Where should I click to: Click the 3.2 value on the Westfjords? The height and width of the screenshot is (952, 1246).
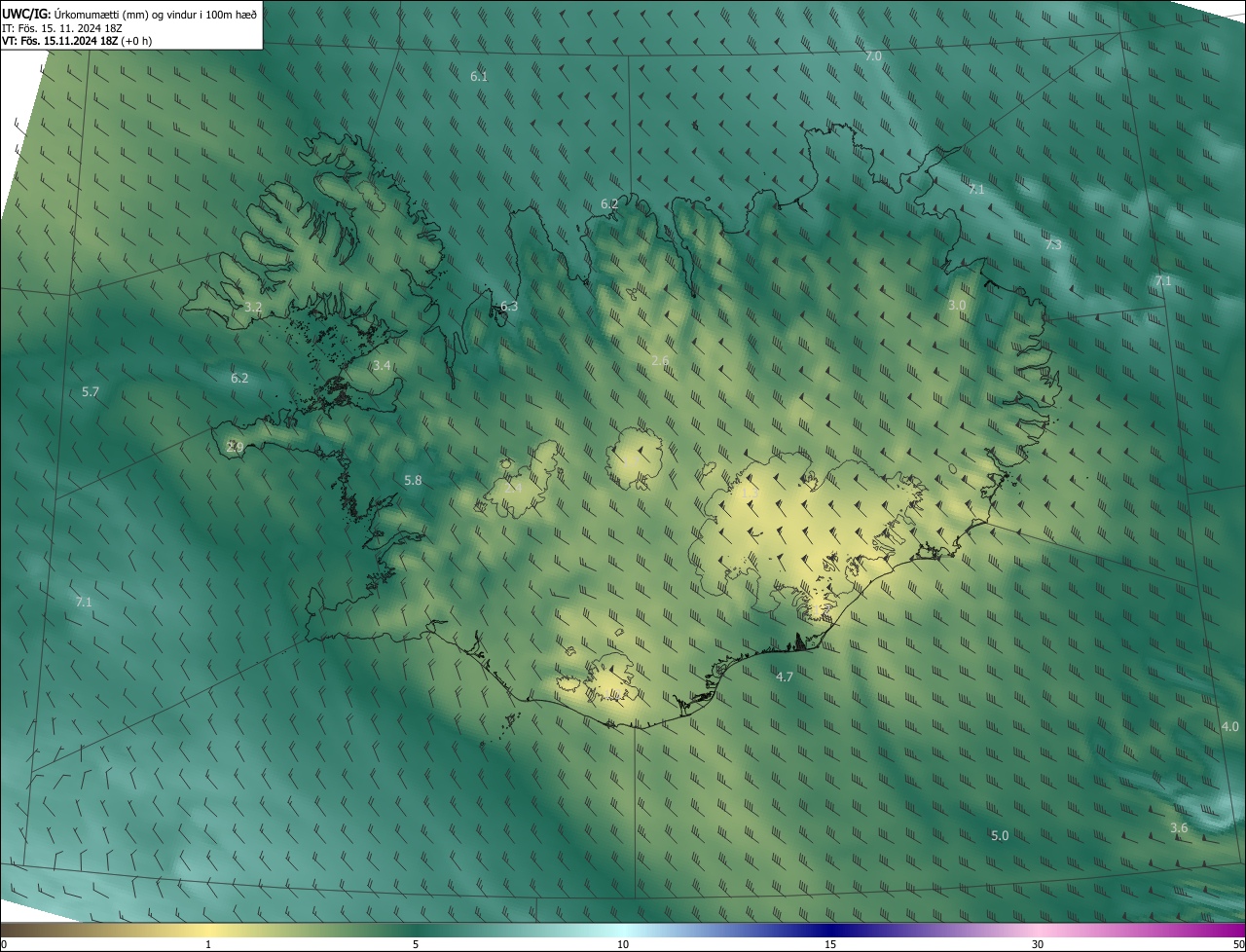[253, 307]
